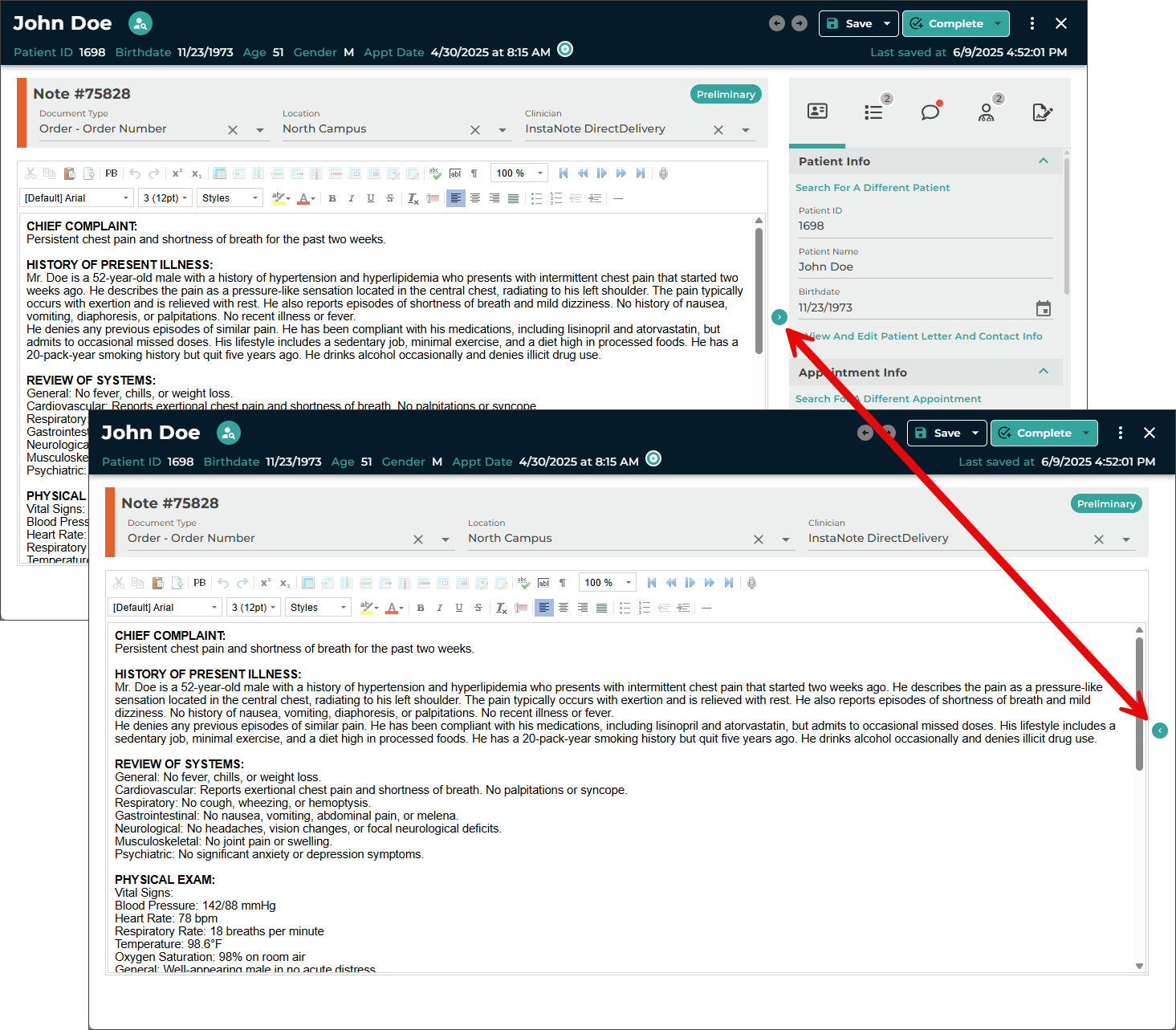Image resolution: width=1176 pixels, height=1030 pixels.
Task: Click the microphone dictation icon in the front window
Action: pyautogui.click(x=751, y=583)
